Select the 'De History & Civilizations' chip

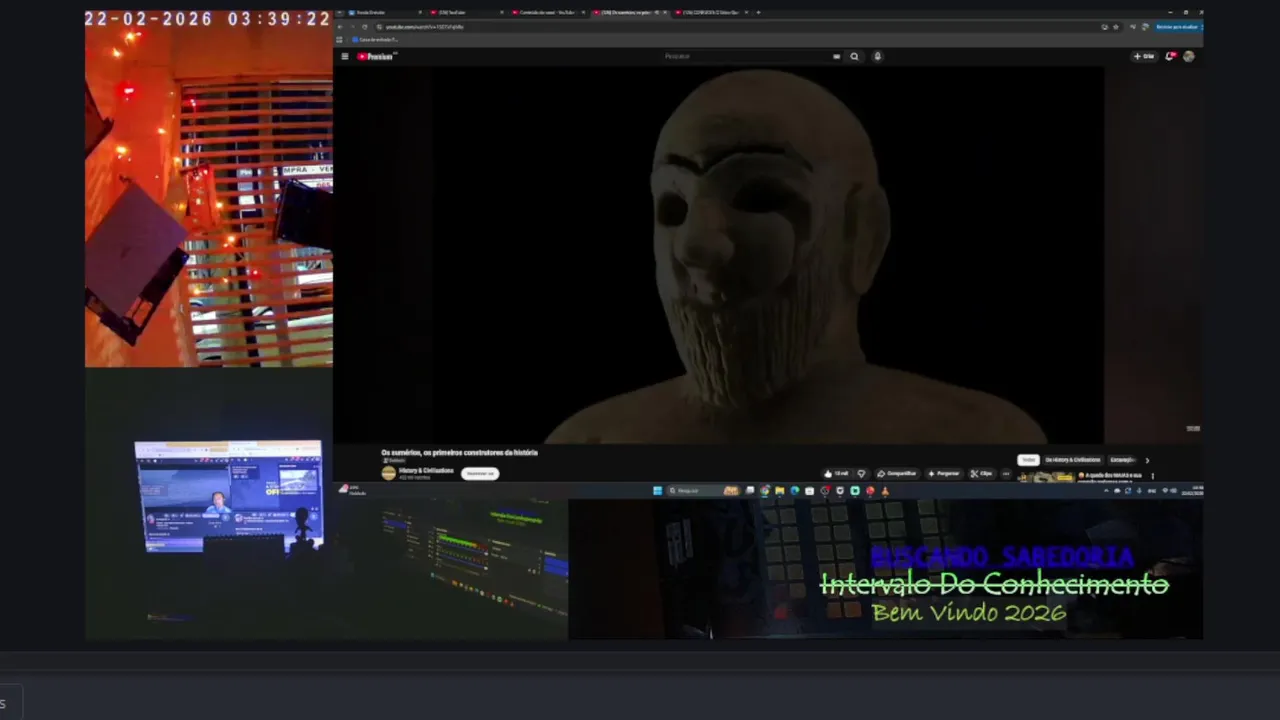1073,460
